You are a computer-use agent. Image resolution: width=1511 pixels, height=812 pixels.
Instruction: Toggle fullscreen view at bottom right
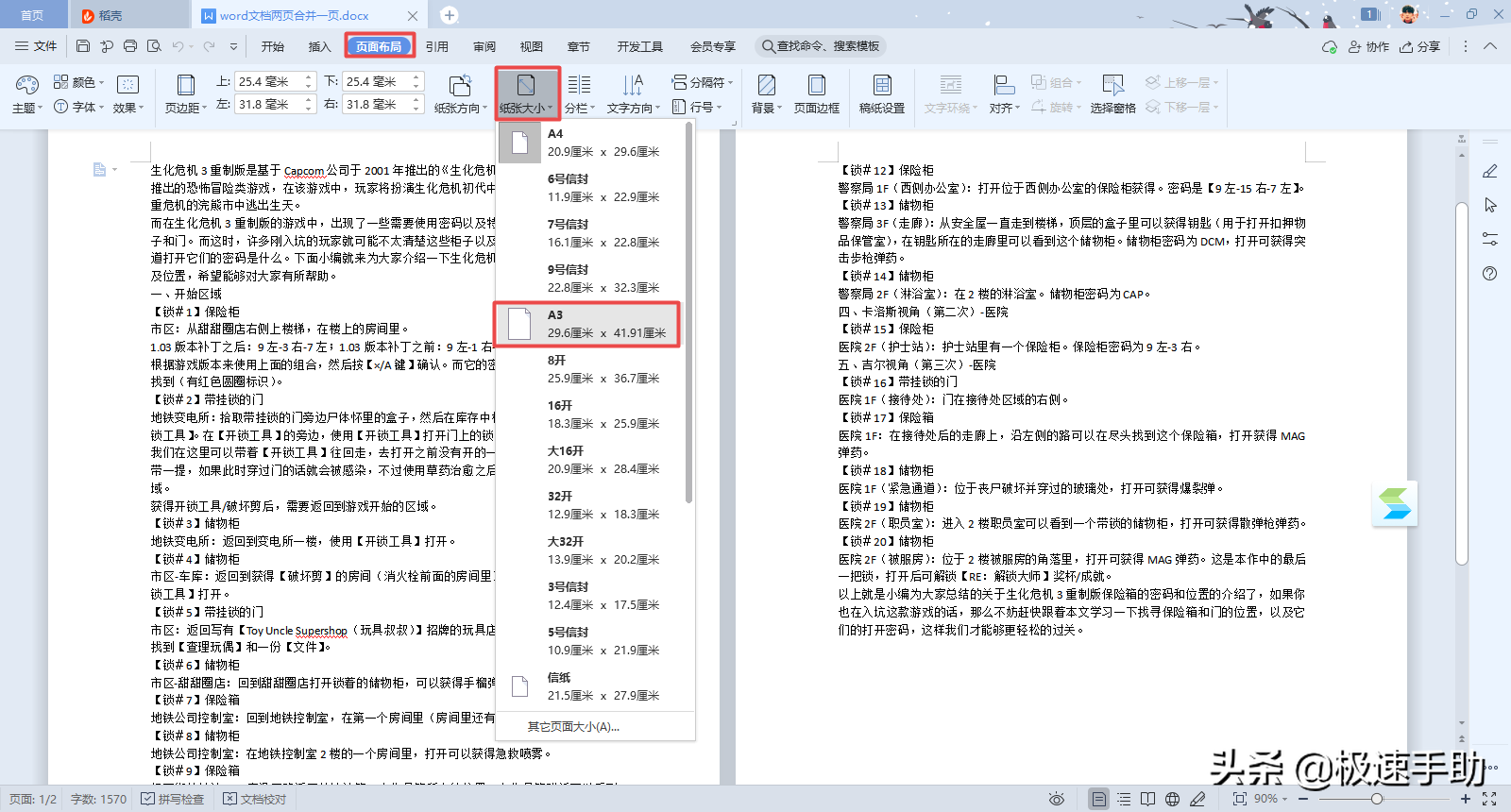tap(1489, 799)
